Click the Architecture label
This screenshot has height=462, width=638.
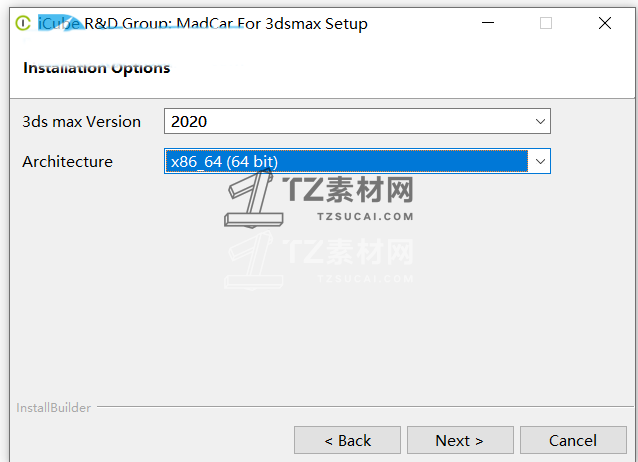[67, 162]
